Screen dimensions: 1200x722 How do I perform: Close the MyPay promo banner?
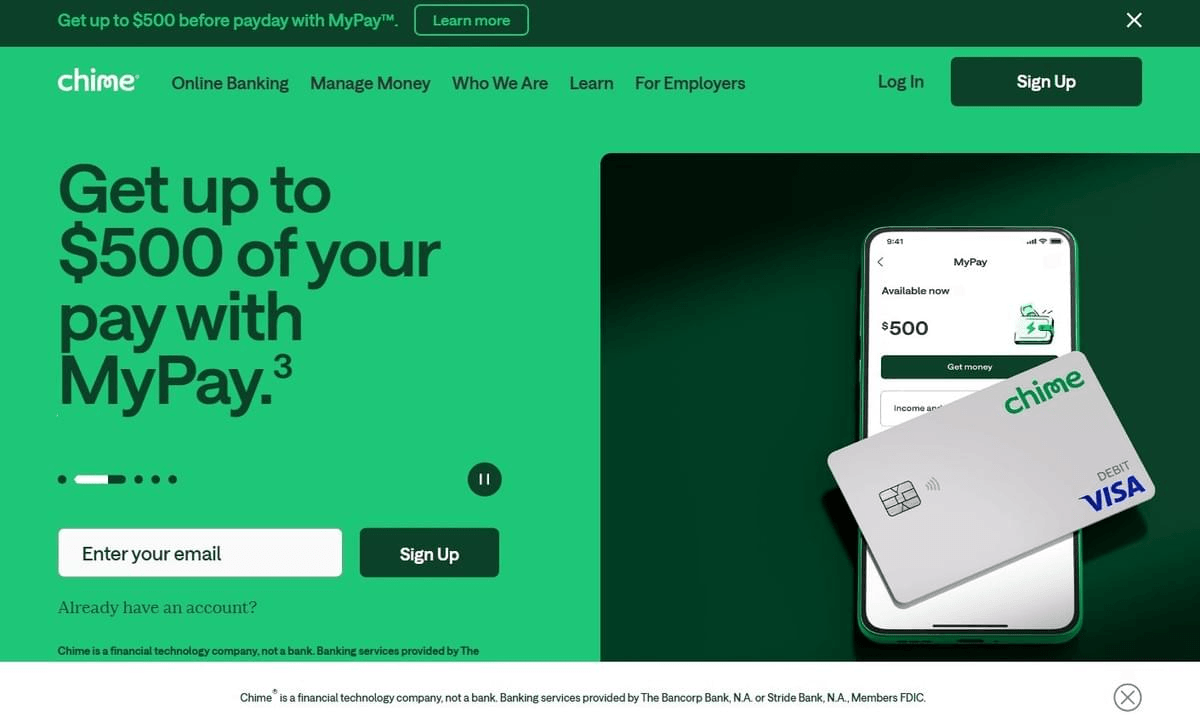[x=1134, y=20]
